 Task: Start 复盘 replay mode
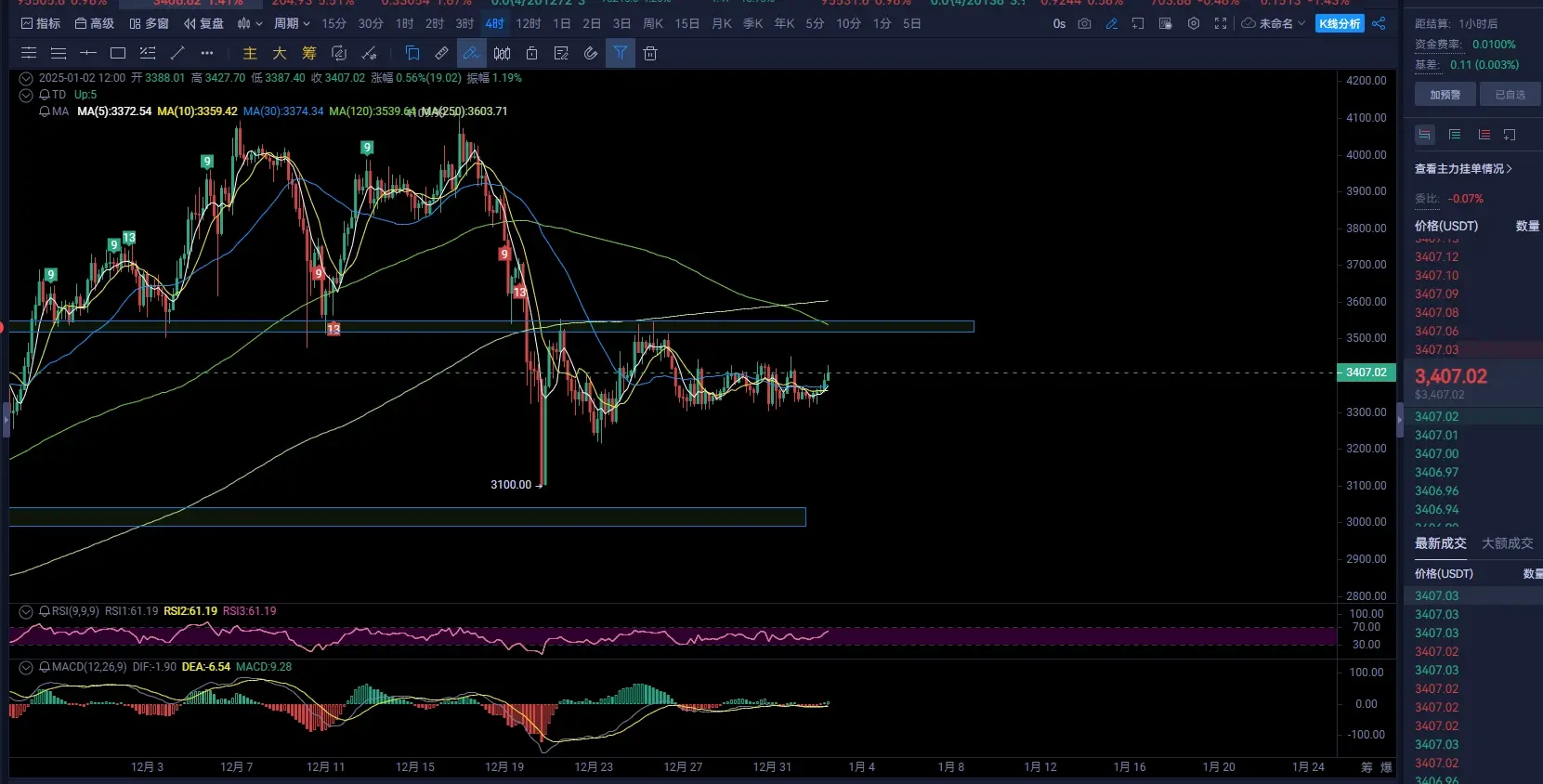[203, 23]
